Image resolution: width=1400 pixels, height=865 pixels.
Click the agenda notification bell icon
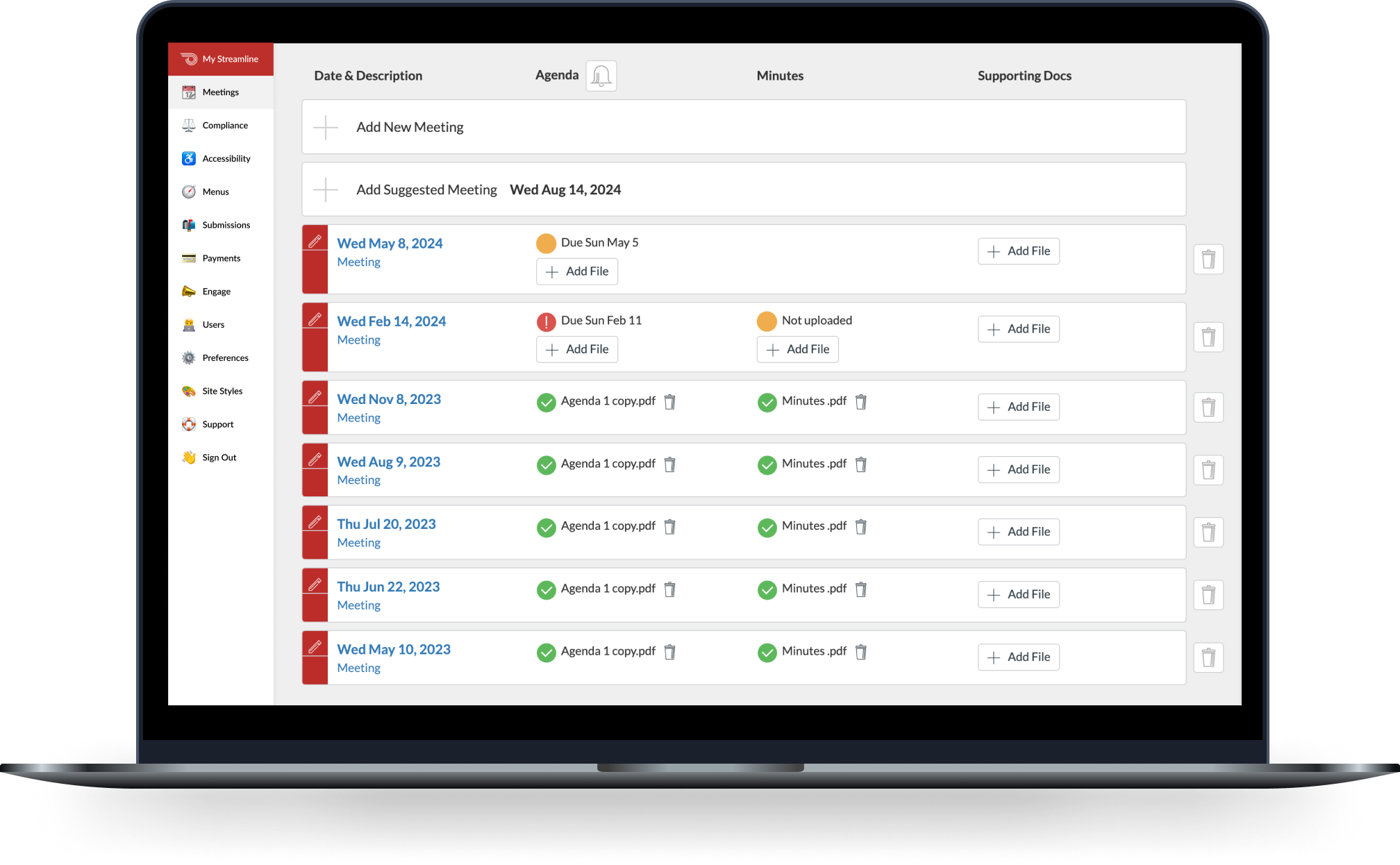click(601, 76)
